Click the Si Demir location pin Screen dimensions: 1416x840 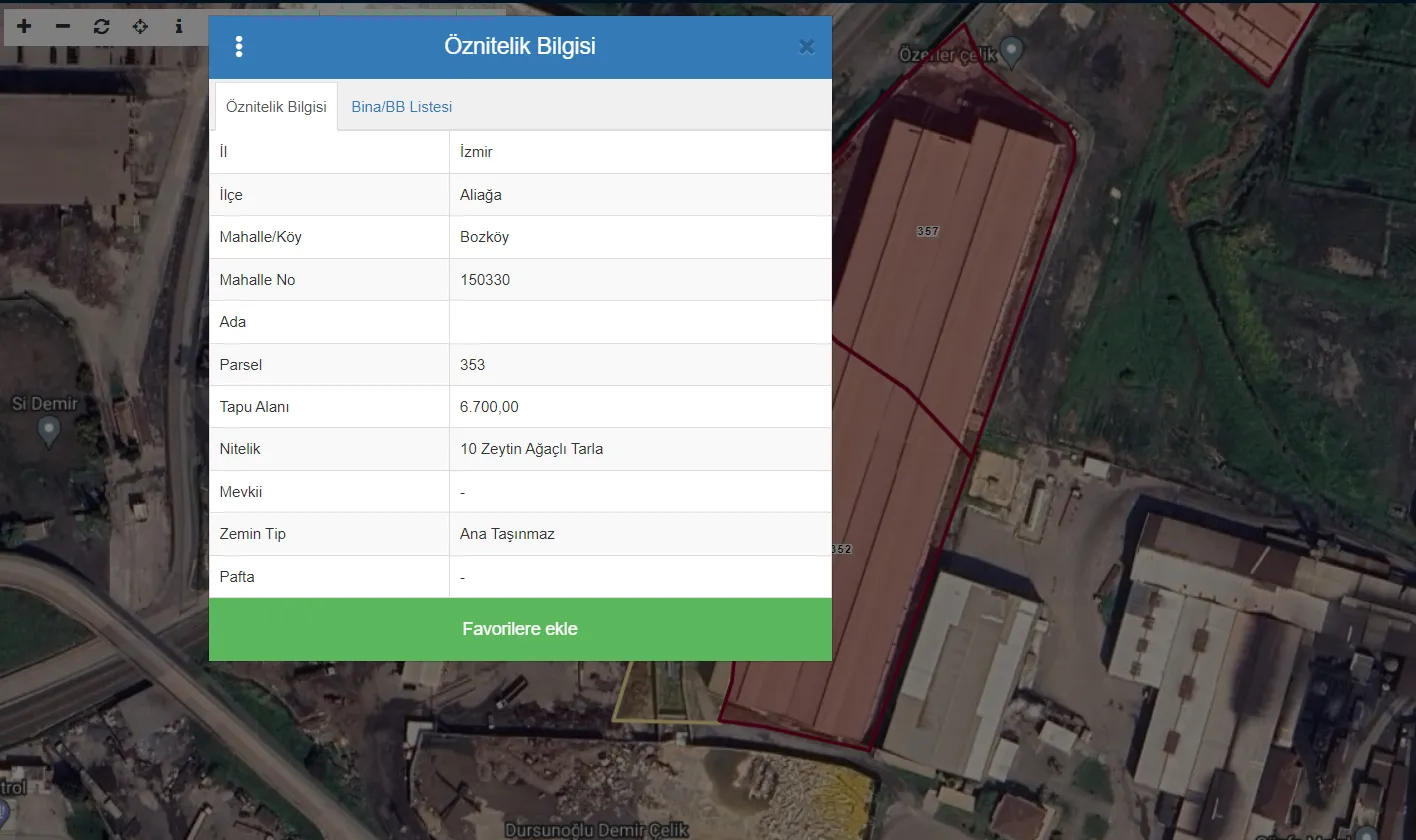[x=48, y=431]
